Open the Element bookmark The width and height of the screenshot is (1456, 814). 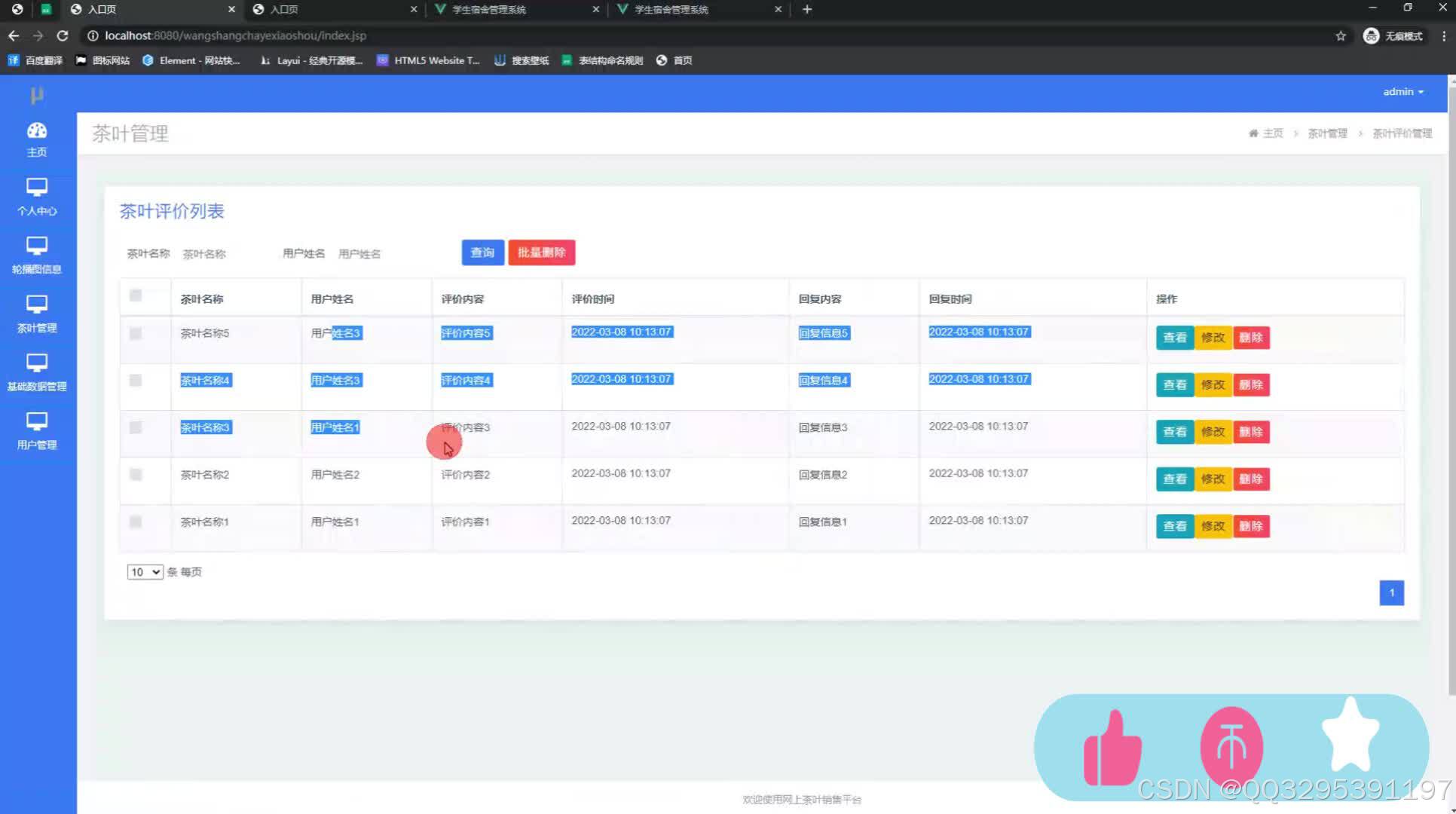191,60
